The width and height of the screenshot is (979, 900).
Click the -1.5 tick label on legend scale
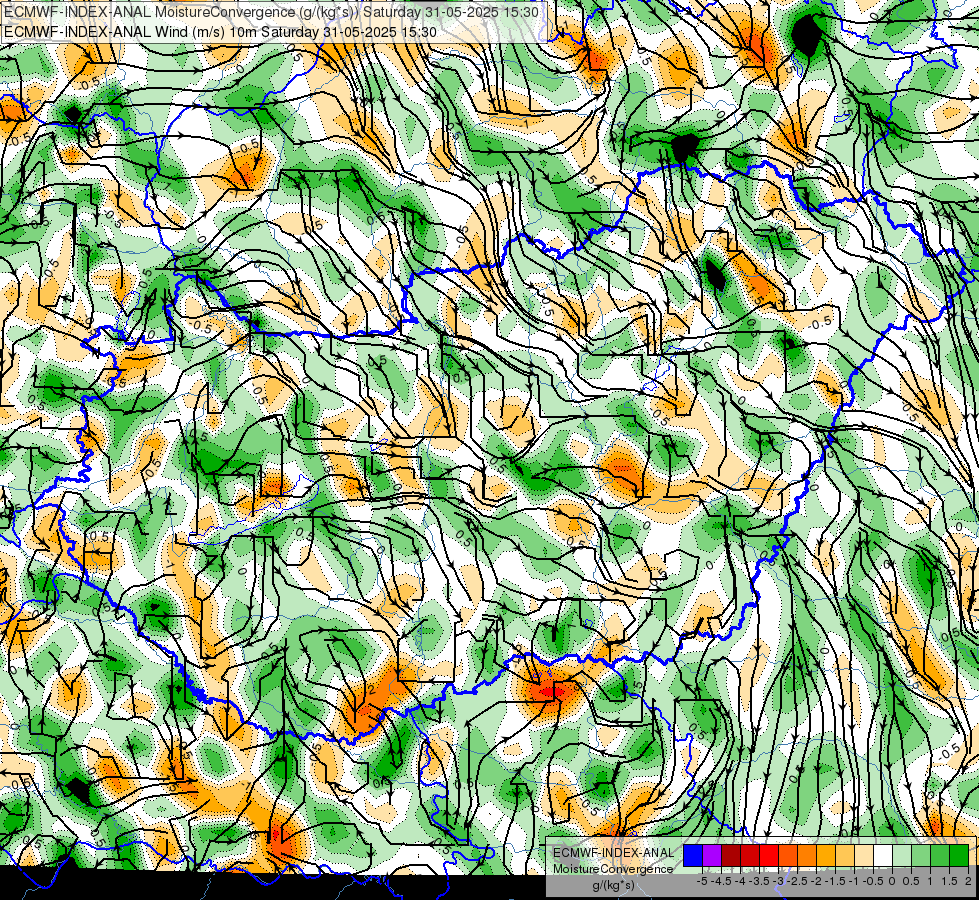(835, 881)
